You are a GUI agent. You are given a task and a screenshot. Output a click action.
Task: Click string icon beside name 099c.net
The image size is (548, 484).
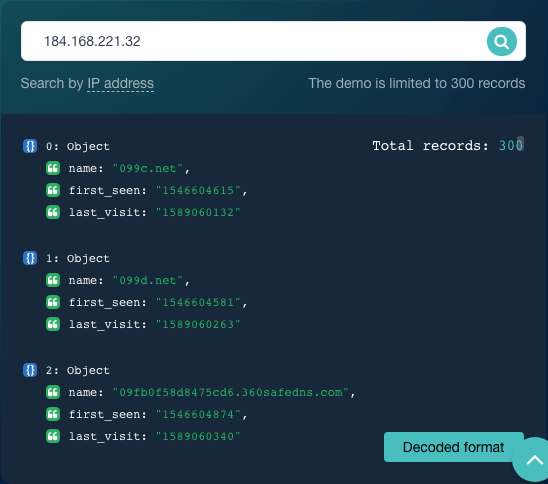tap(53, 168)
